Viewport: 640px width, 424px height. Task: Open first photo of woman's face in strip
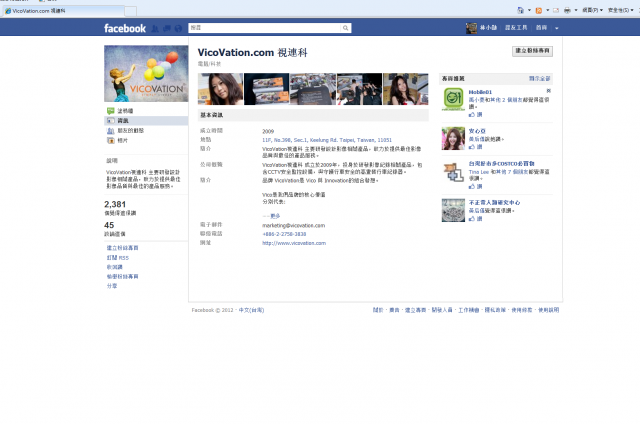(220, 89)
